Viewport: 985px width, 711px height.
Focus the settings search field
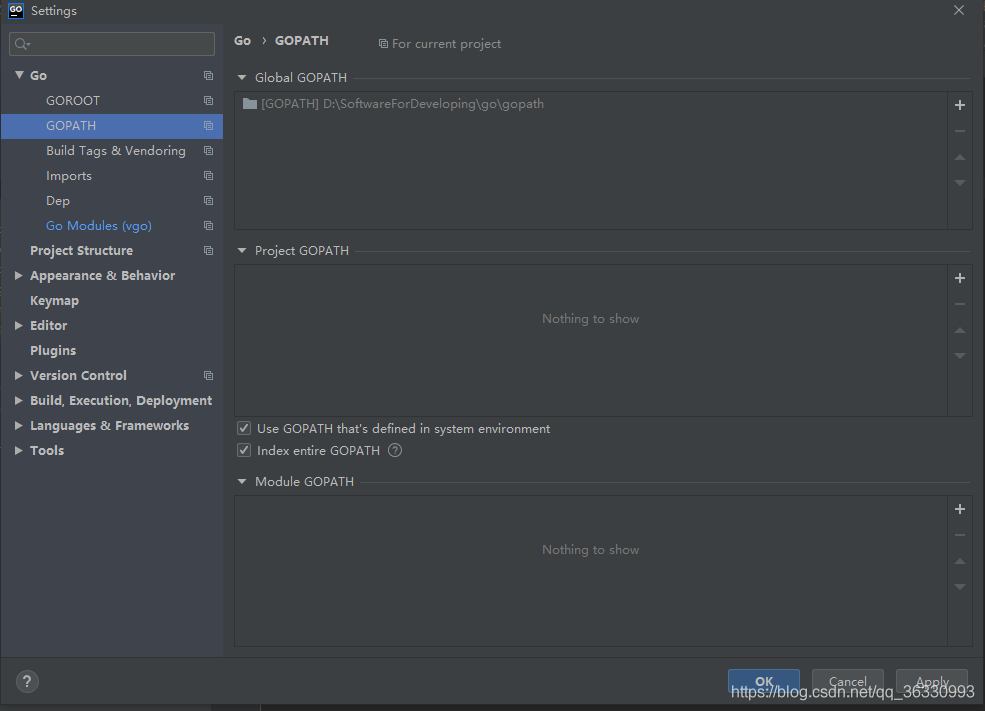[x=112, y=44]
